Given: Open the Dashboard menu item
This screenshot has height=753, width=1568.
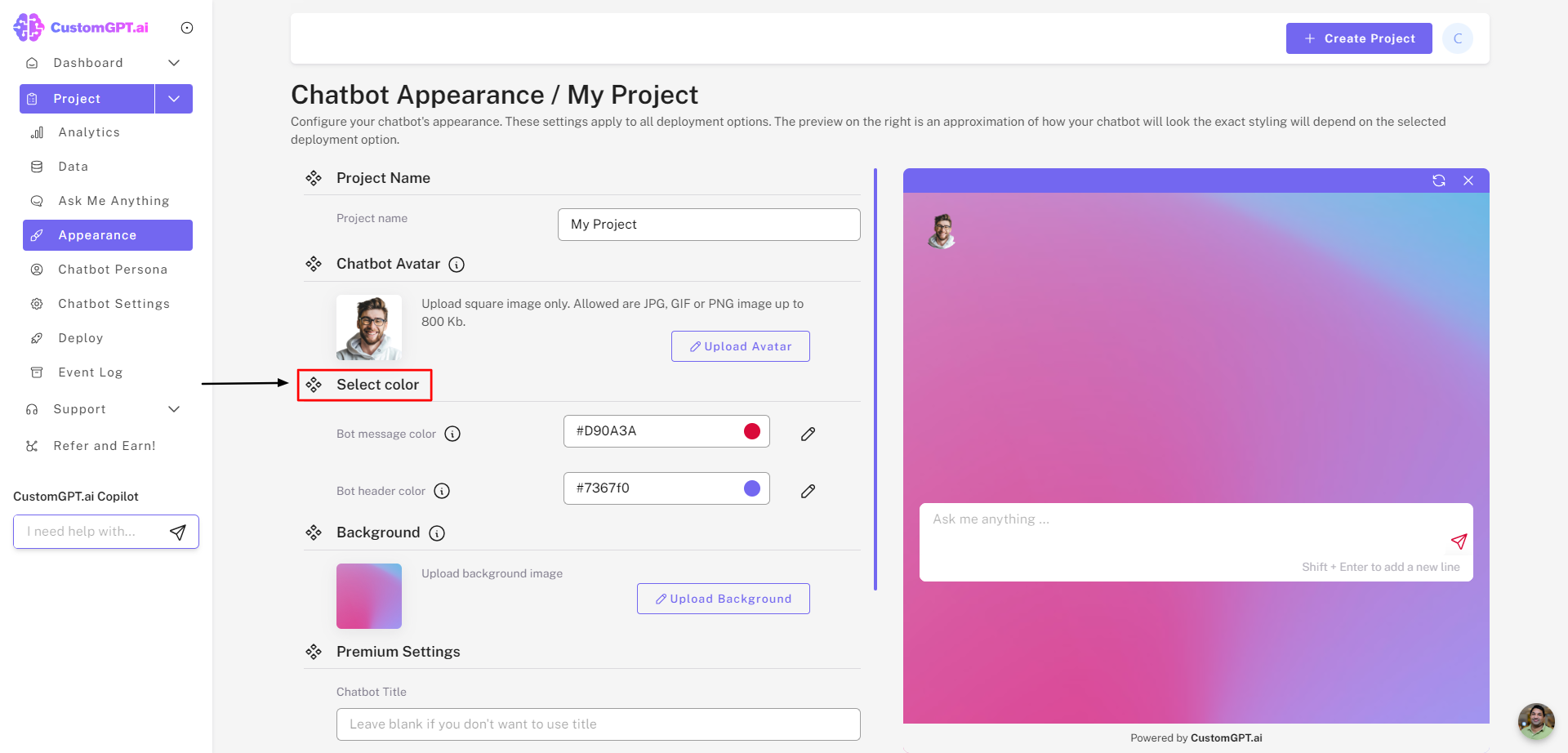Looking at the screenshot, I should point(88,63).
